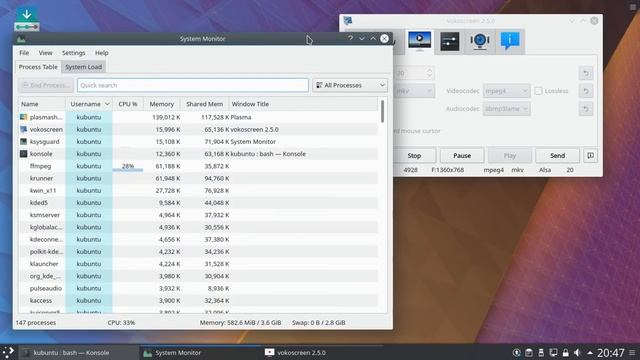Select the pulseaudio process row
Viewport: 640px width, 360px height.
198,288
